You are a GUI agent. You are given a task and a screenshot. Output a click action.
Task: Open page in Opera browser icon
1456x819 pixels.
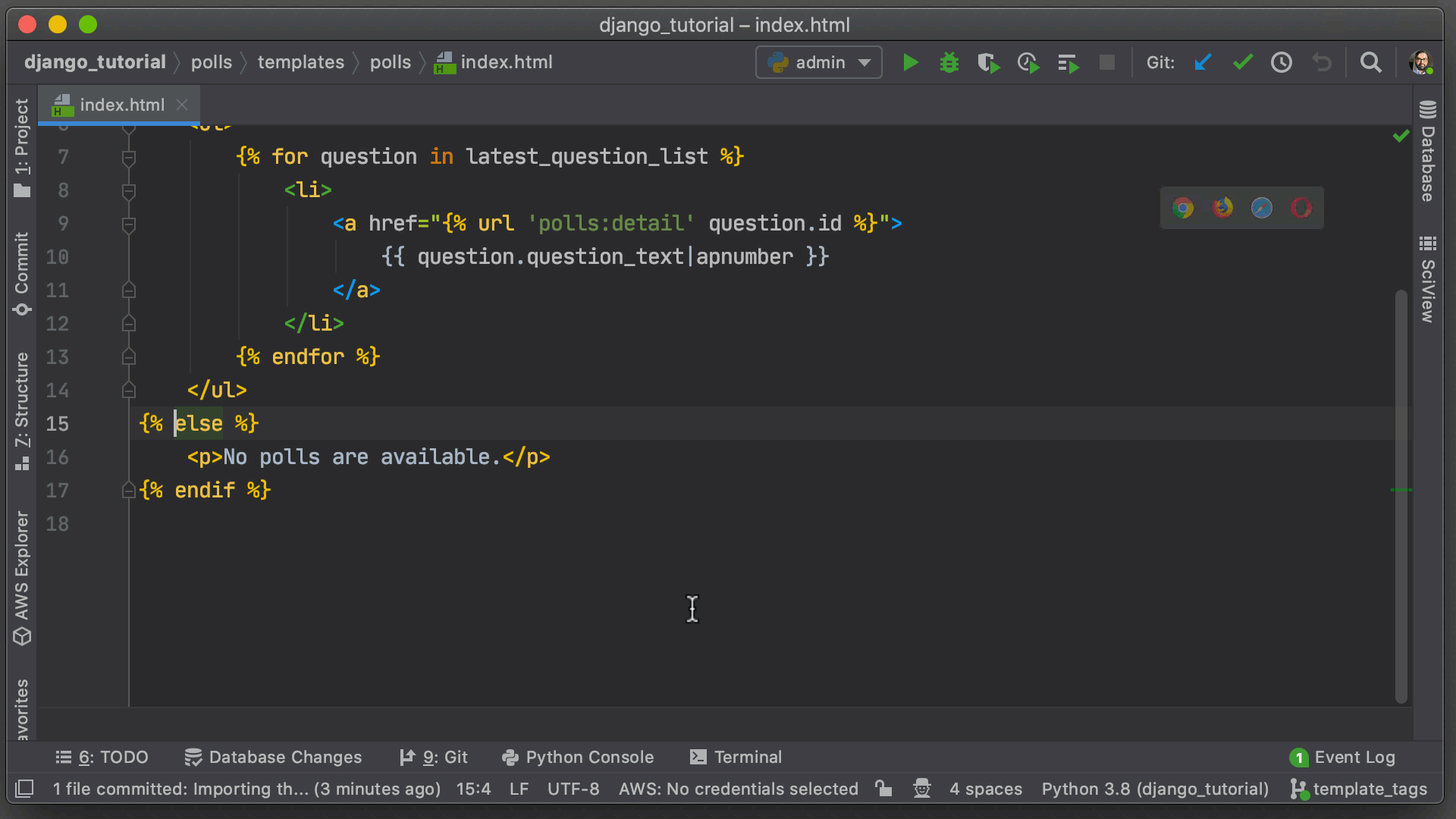coord(1301,208)
